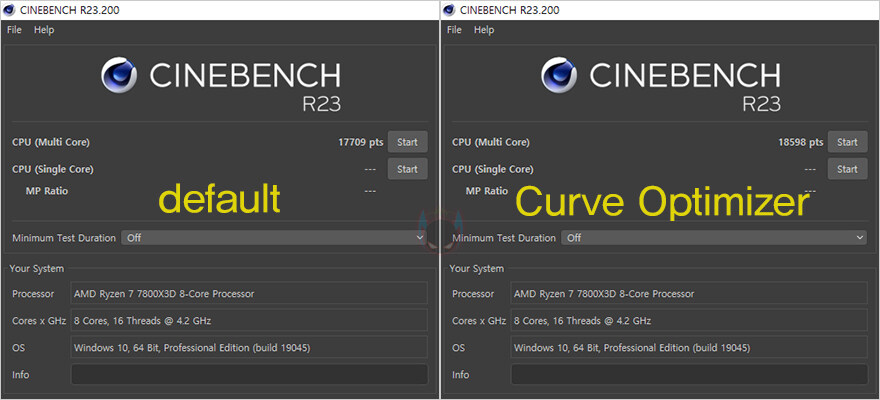880x400 pixels.
Task: Start the Multi Core test beside 17709 pts
Action: tap(407, 142)
